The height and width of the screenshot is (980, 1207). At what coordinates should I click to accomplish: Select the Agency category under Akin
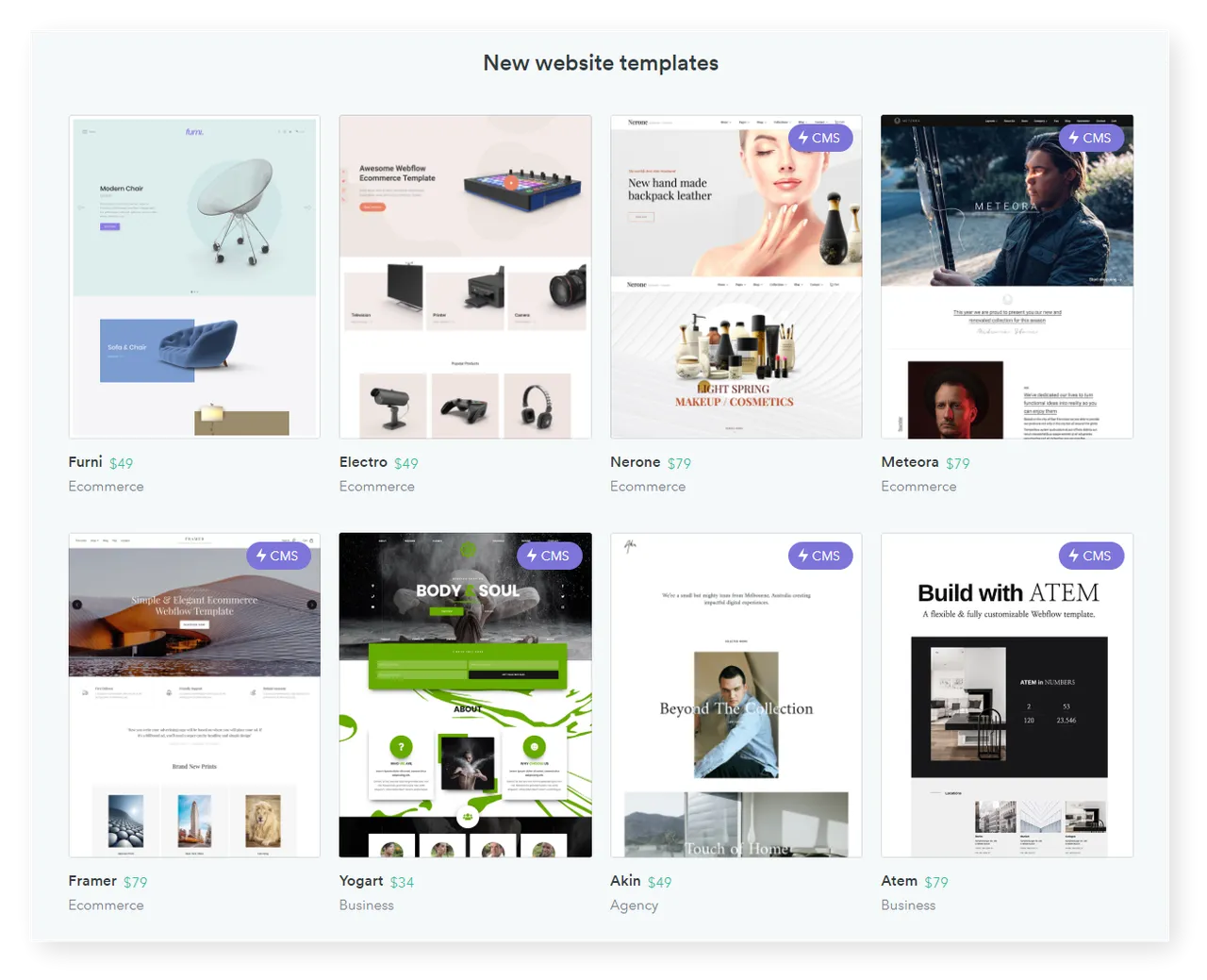(x=634, y=905)
